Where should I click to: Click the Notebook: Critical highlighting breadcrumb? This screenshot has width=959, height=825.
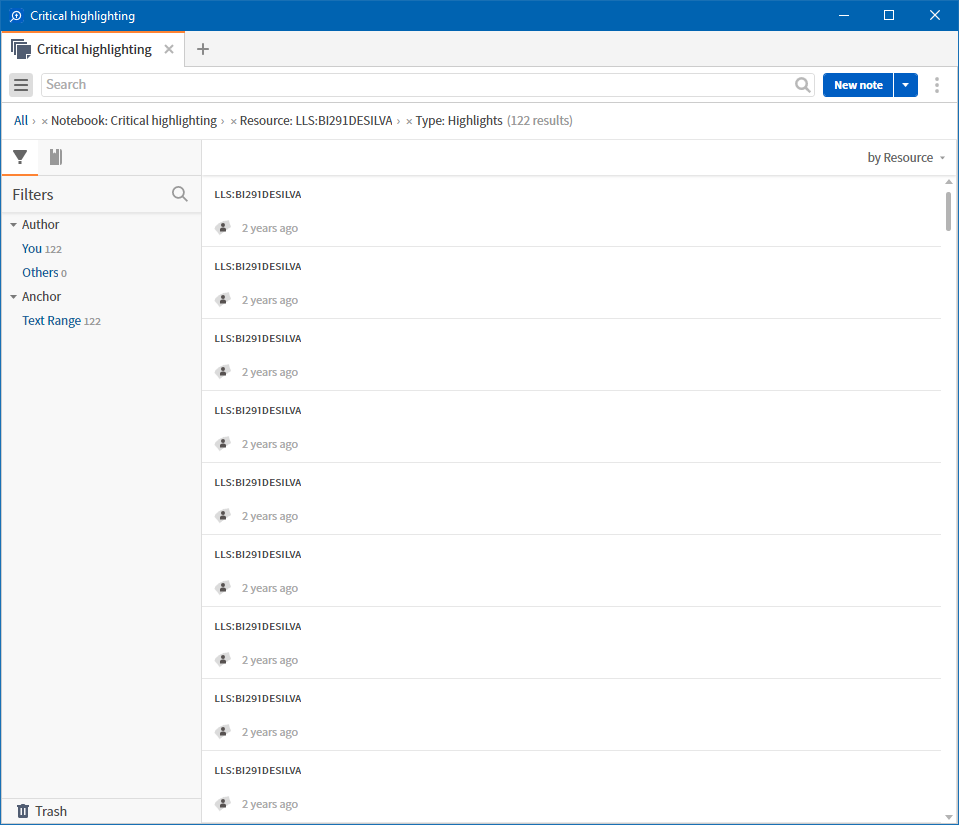pyautogui.click(x=134, y=120)
